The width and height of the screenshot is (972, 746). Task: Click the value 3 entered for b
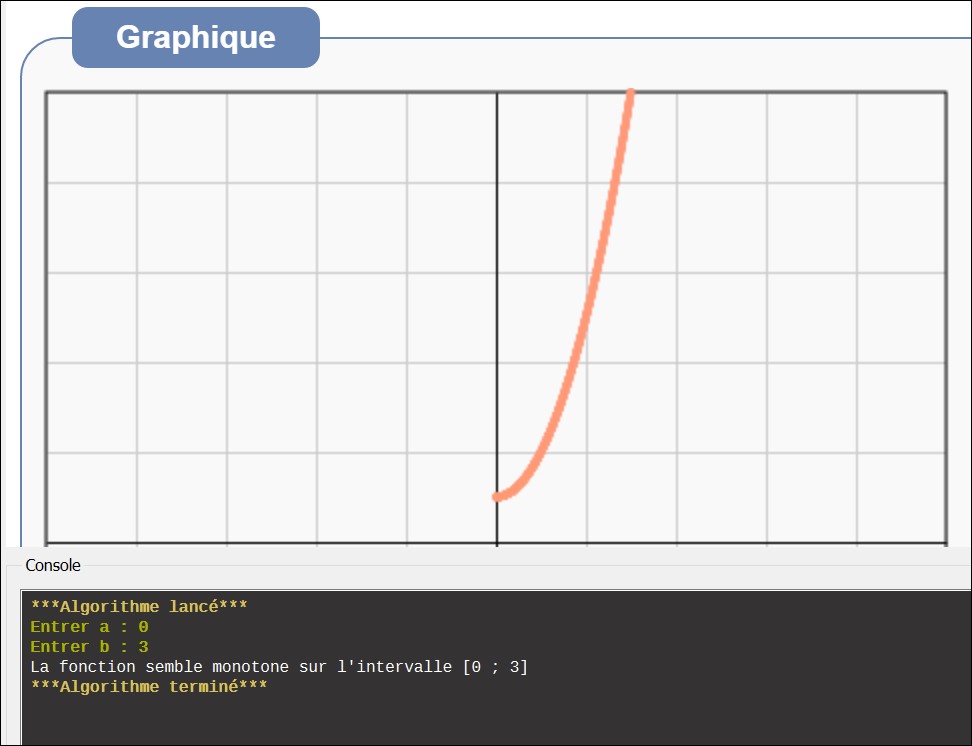(143, 647)
